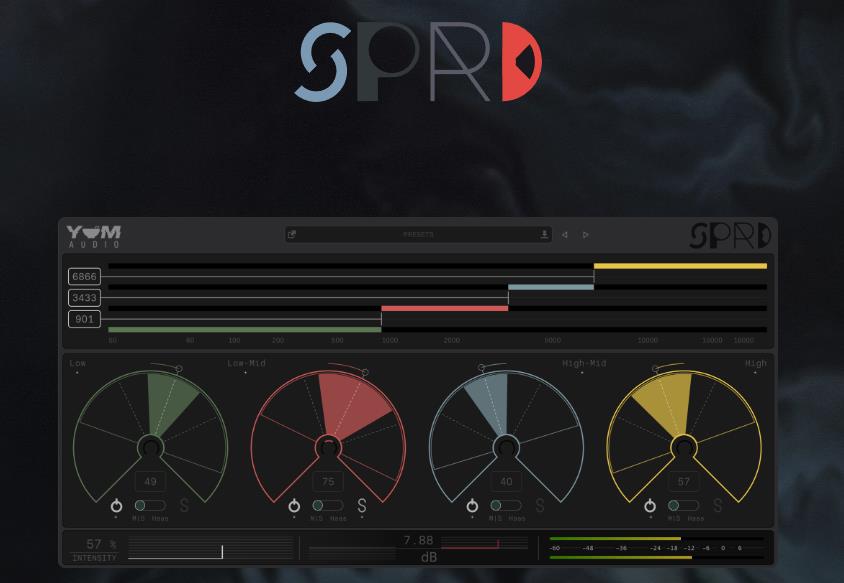
Task: Click the red low-mid band frequency bar
Action: tap(445, 308)
